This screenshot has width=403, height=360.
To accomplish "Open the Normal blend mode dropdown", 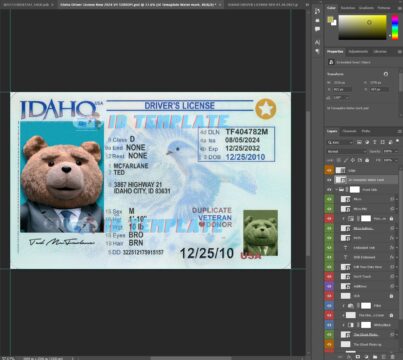I will click(x=347, y=151).
